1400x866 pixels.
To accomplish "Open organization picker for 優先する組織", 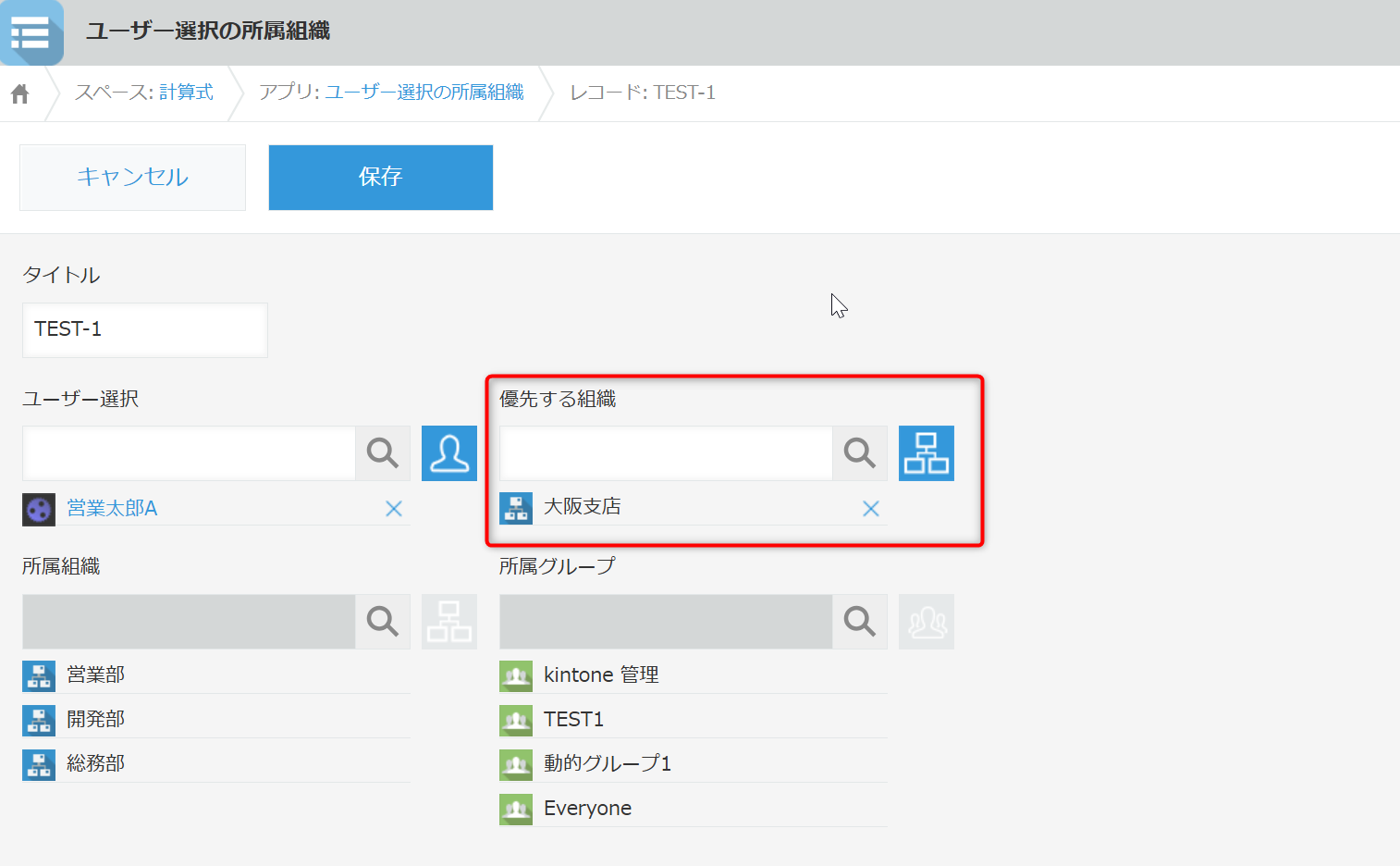I will point(926,453).
